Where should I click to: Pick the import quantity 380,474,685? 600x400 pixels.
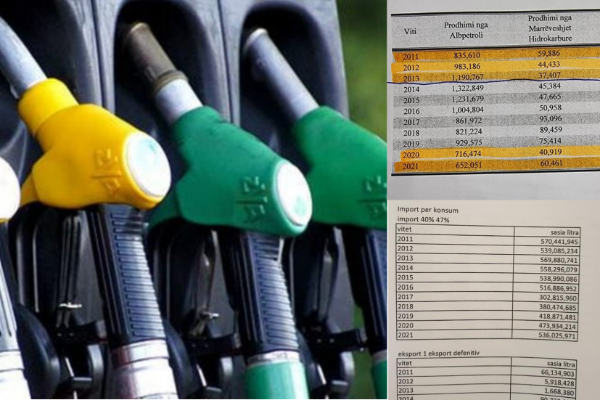coord(558,307)
